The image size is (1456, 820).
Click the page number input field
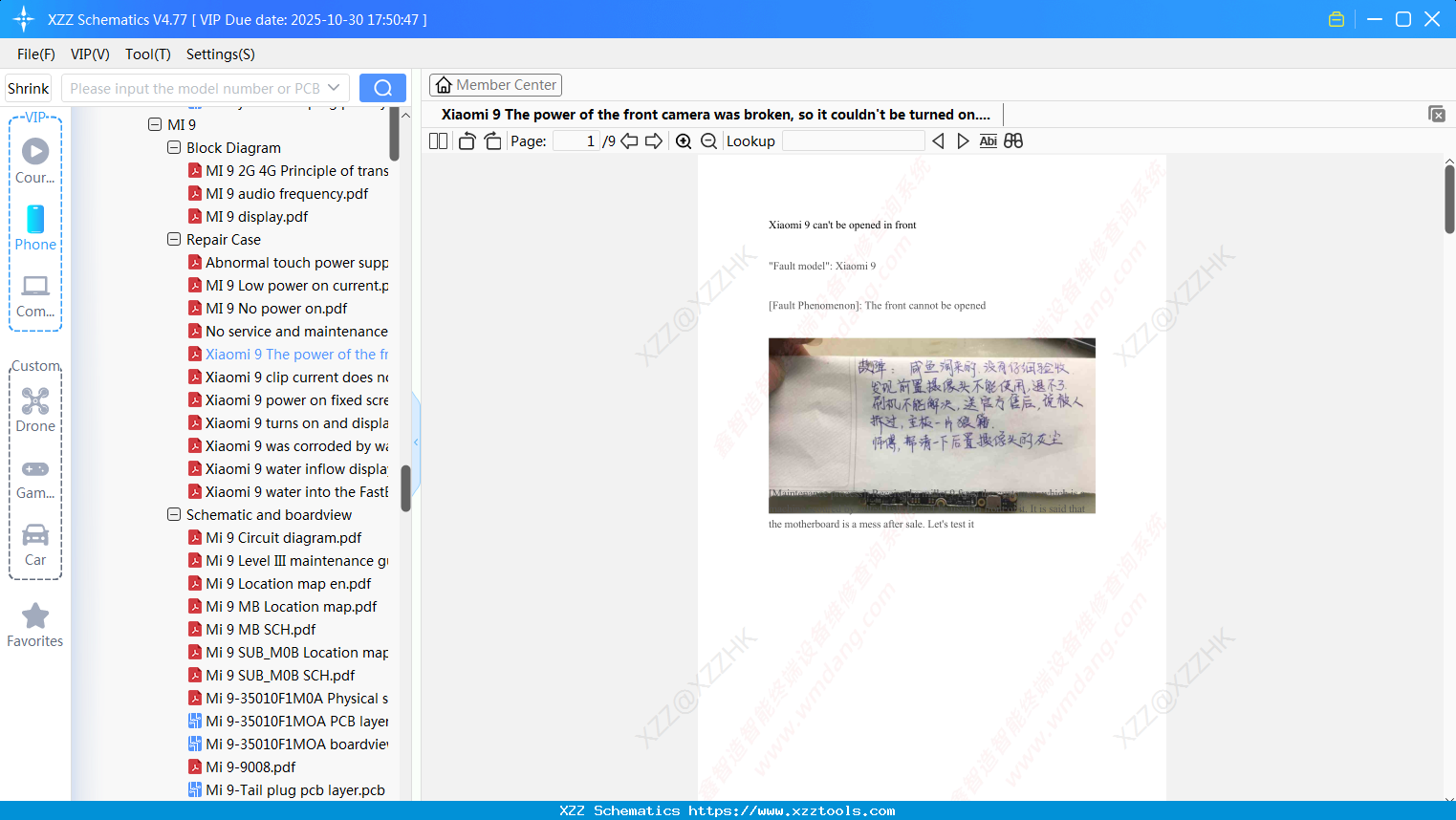(x=576, y=141)
